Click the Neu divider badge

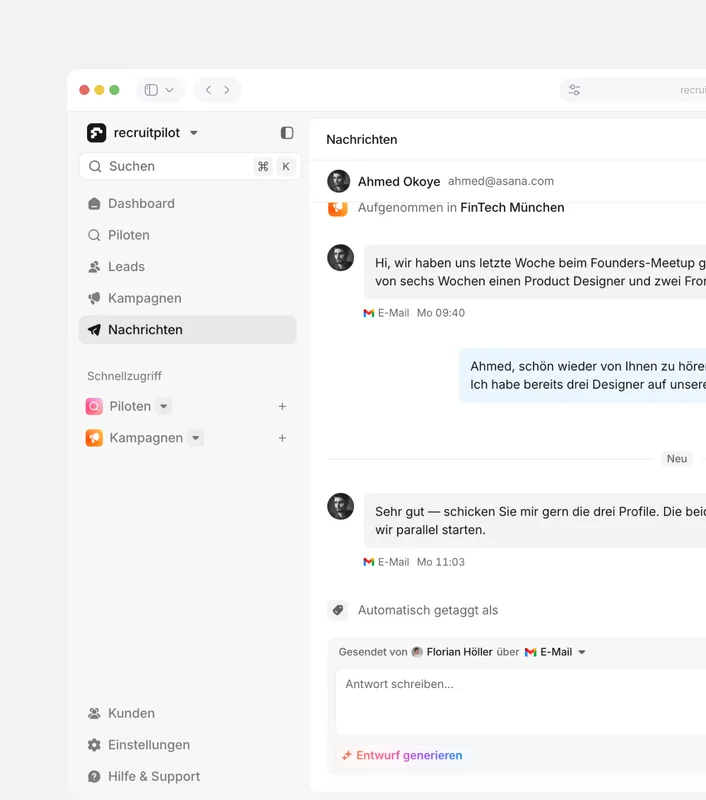[x=676, y=459]
